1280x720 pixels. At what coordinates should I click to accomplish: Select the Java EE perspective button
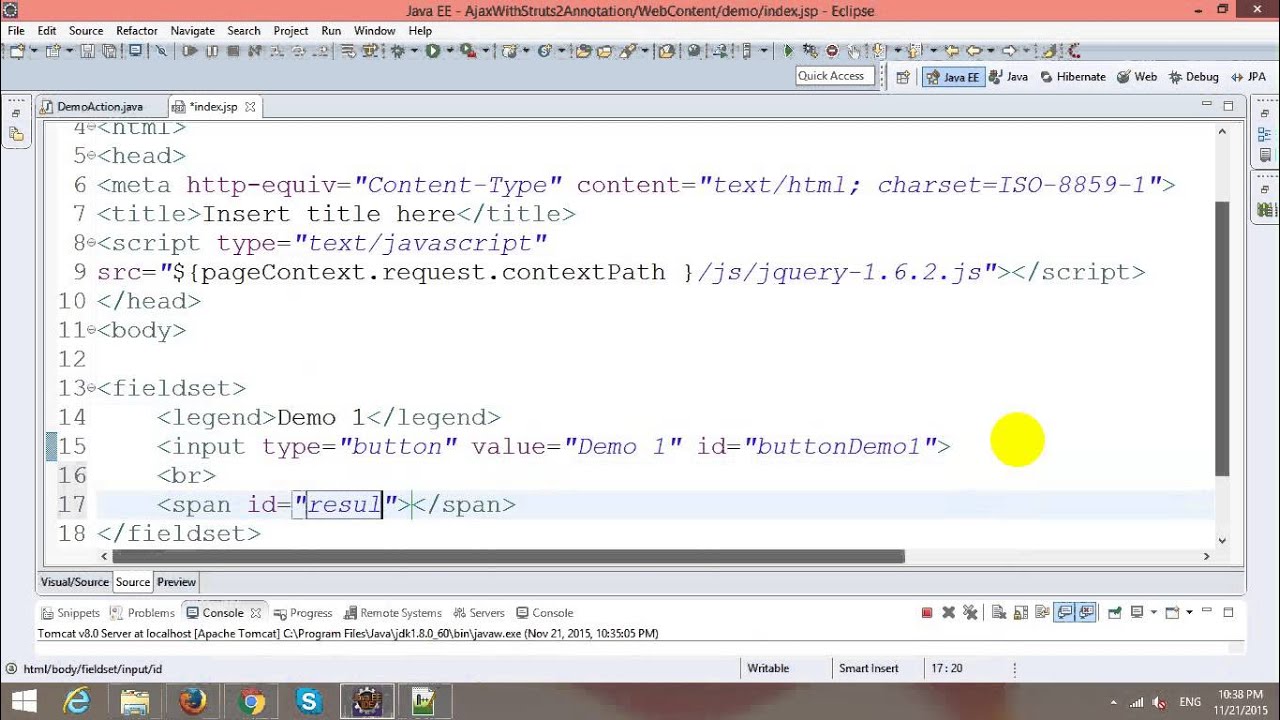pos(953,77)
